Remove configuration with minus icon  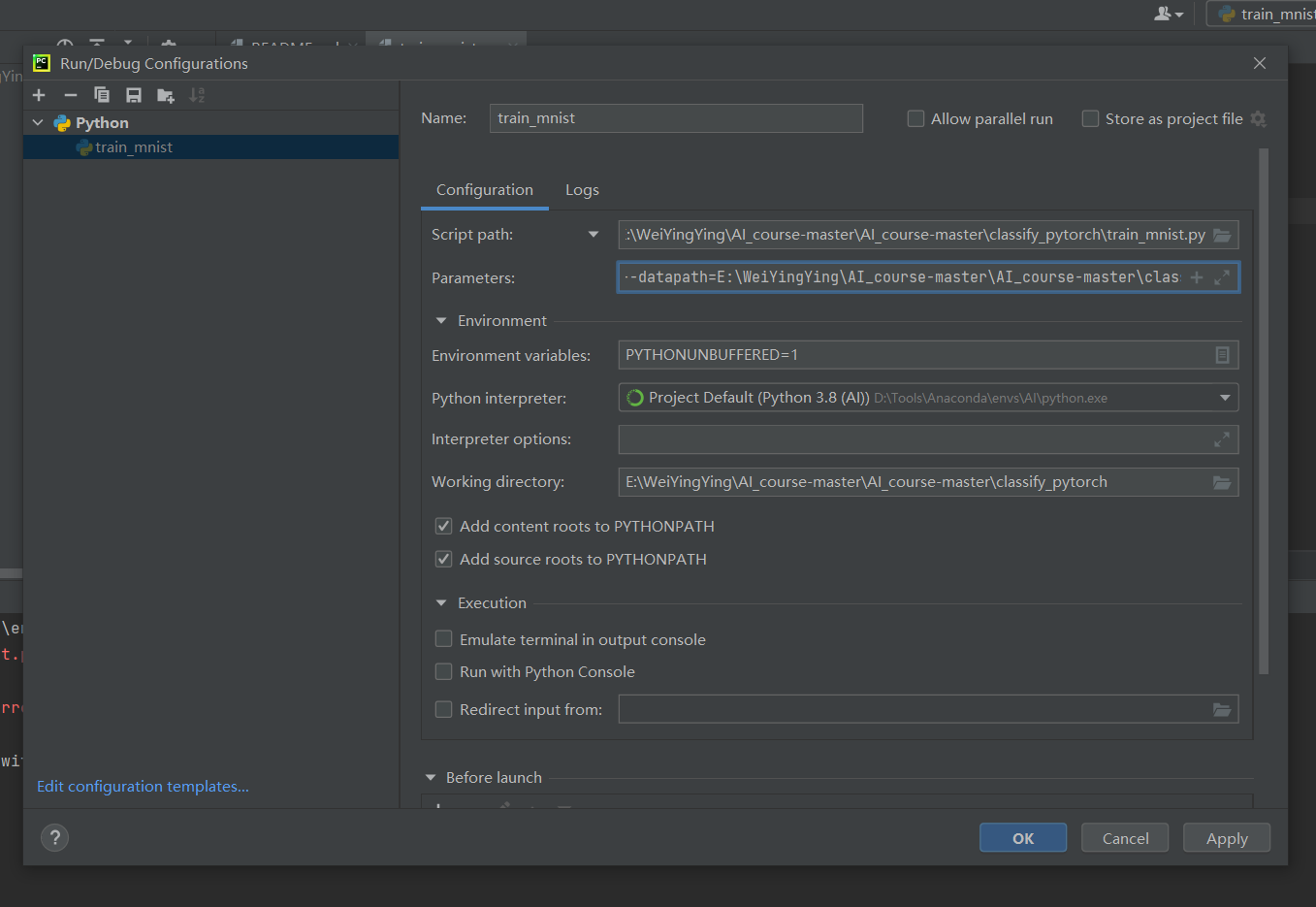tap(71, 95)
